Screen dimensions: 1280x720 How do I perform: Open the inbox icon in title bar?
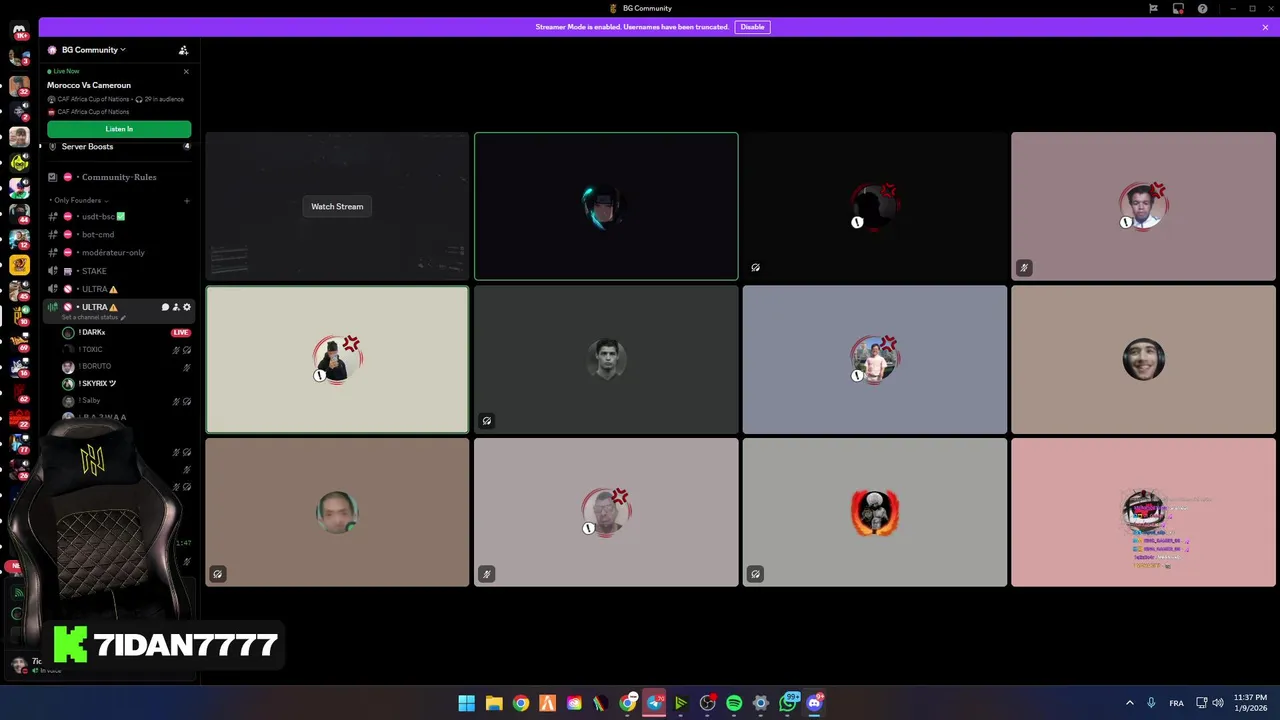pos(1178,8)
